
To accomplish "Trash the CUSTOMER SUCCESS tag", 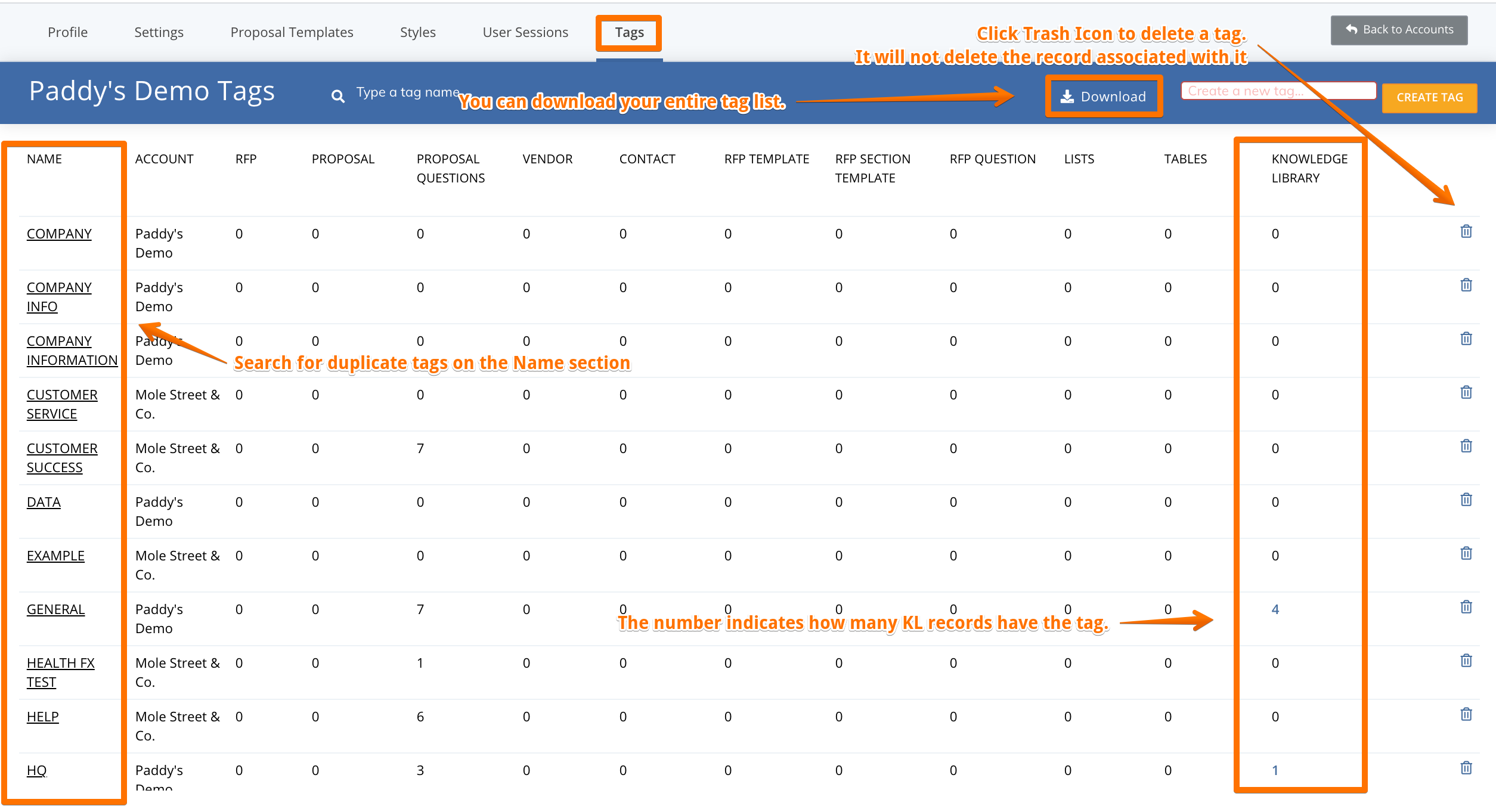I will (x=1466, y=446).
